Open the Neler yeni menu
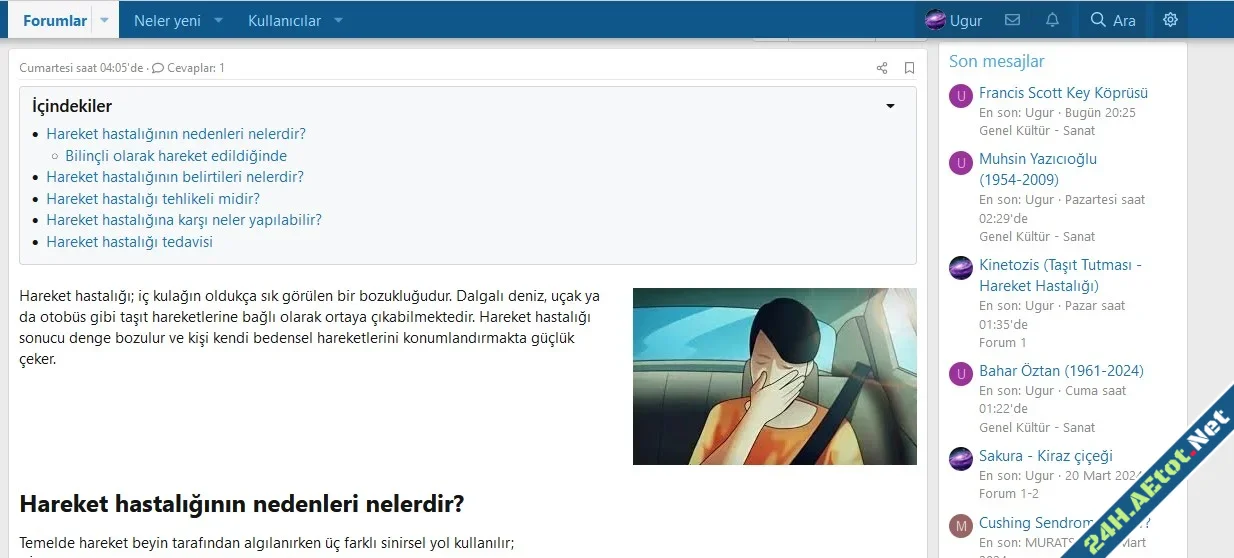The image size is (1234, 558). click(167, 20)
